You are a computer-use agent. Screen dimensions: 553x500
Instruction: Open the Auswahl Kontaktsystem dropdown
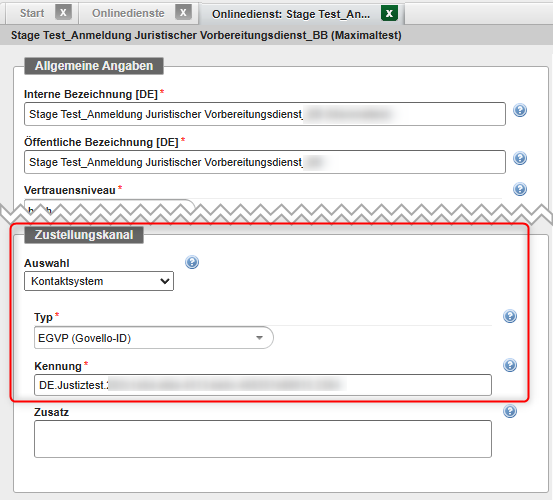99,281
